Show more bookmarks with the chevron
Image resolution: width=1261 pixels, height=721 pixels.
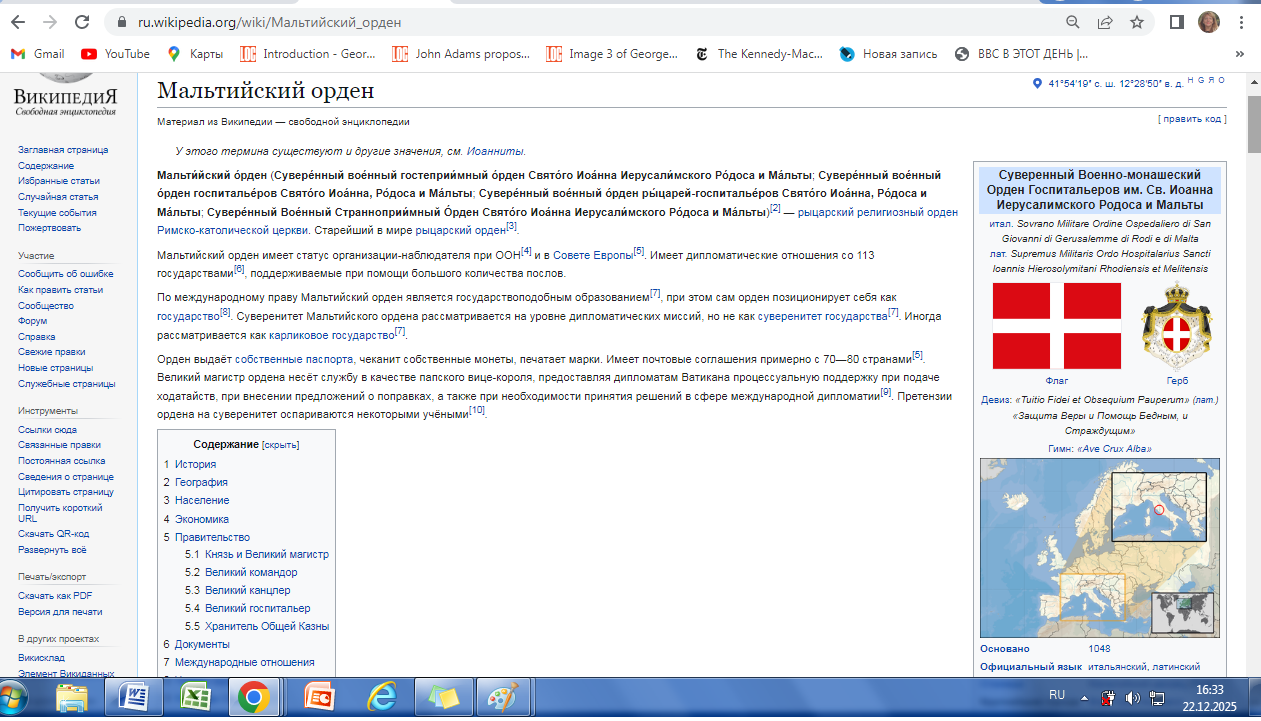1240,54
